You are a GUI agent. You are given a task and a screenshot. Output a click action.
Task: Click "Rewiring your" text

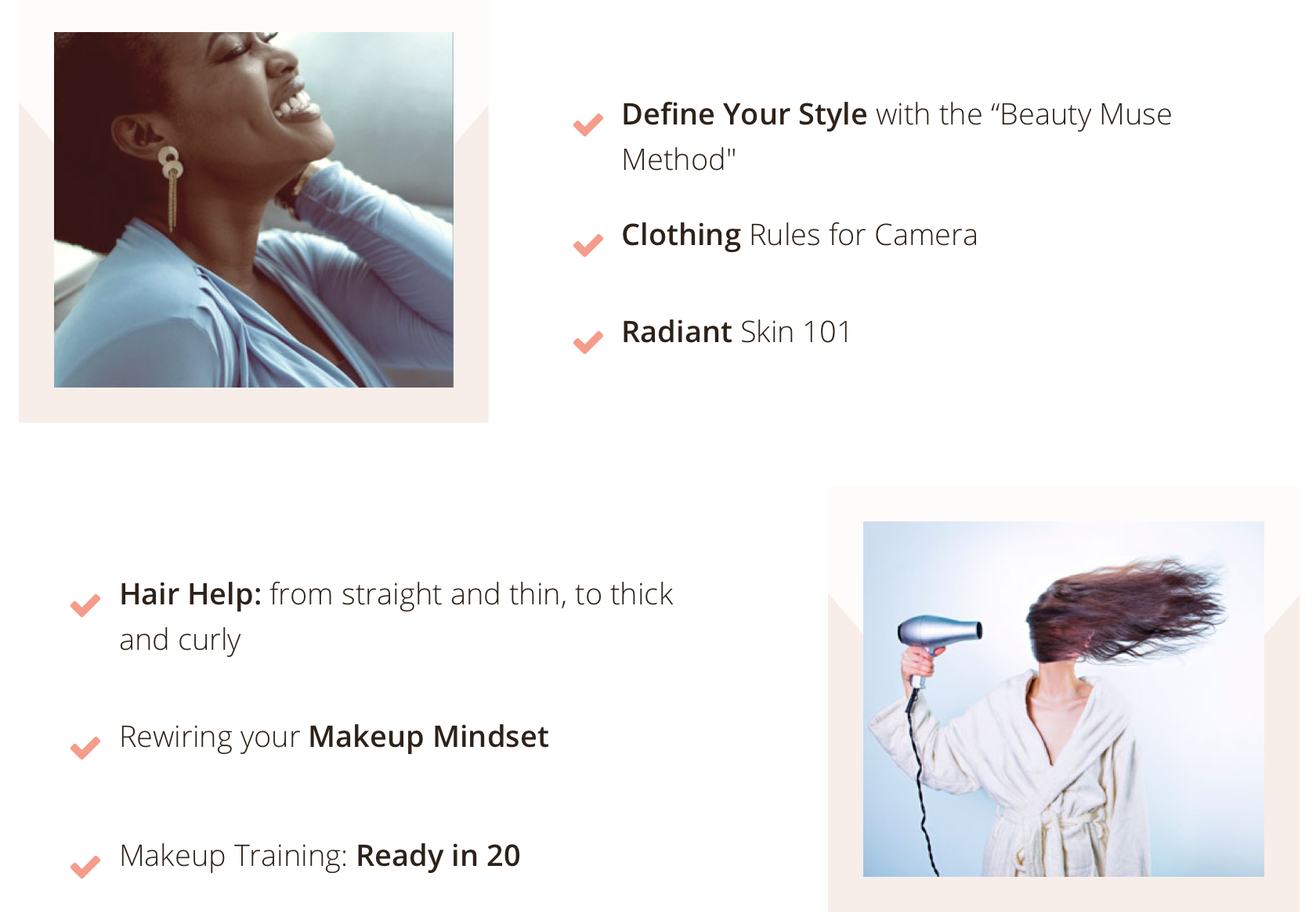[210, 737]
